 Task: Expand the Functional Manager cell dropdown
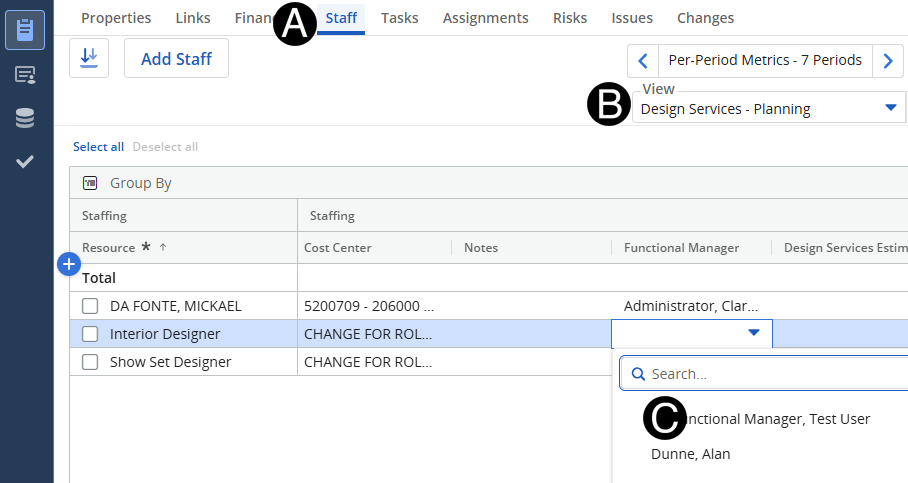[754, 334]
